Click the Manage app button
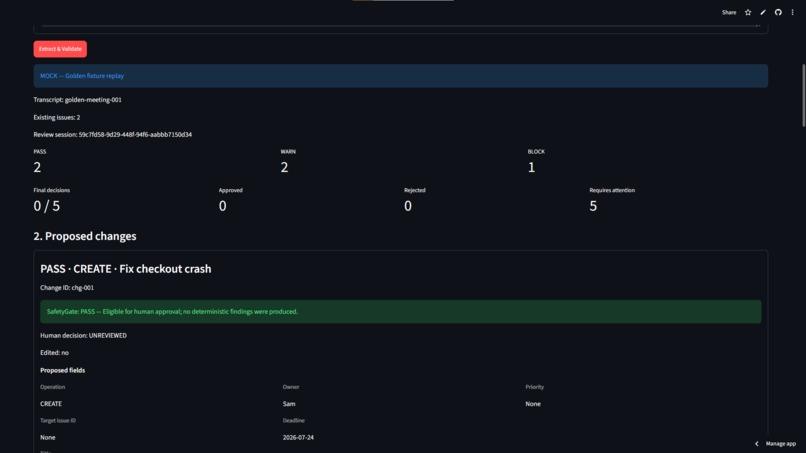This screenshot has height=453, width=806. coord(781,443)
